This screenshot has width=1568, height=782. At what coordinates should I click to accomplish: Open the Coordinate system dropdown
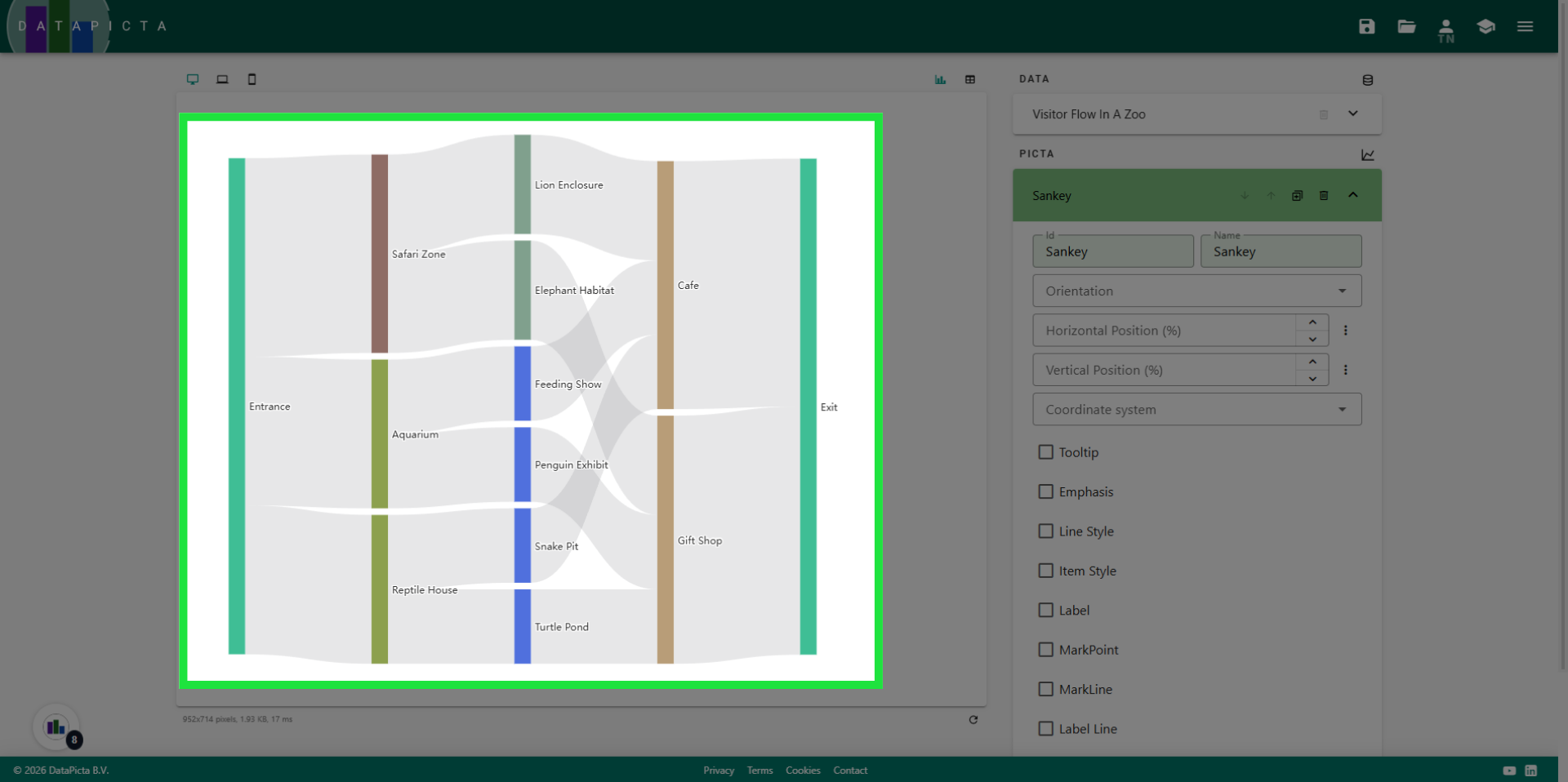click(1196, 410)
